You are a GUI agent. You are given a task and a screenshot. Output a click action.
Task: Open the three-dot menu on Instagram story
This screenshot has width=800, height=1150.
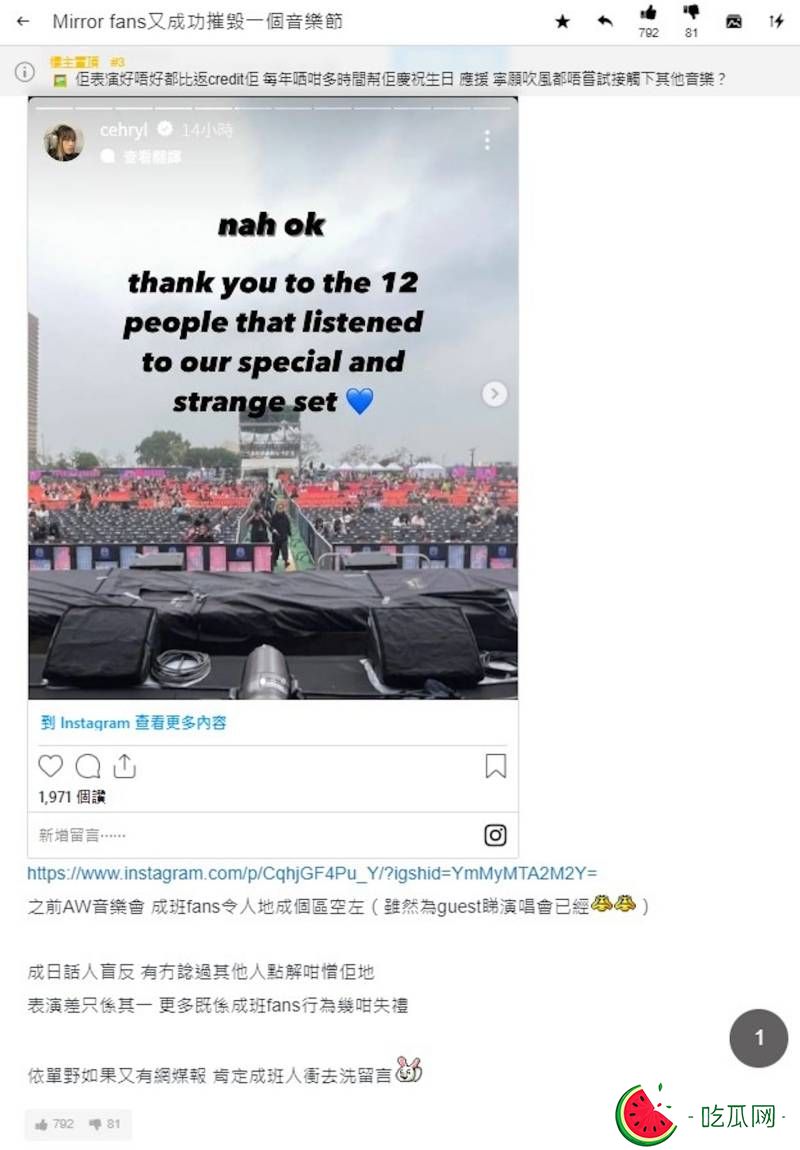click(487, 140)
